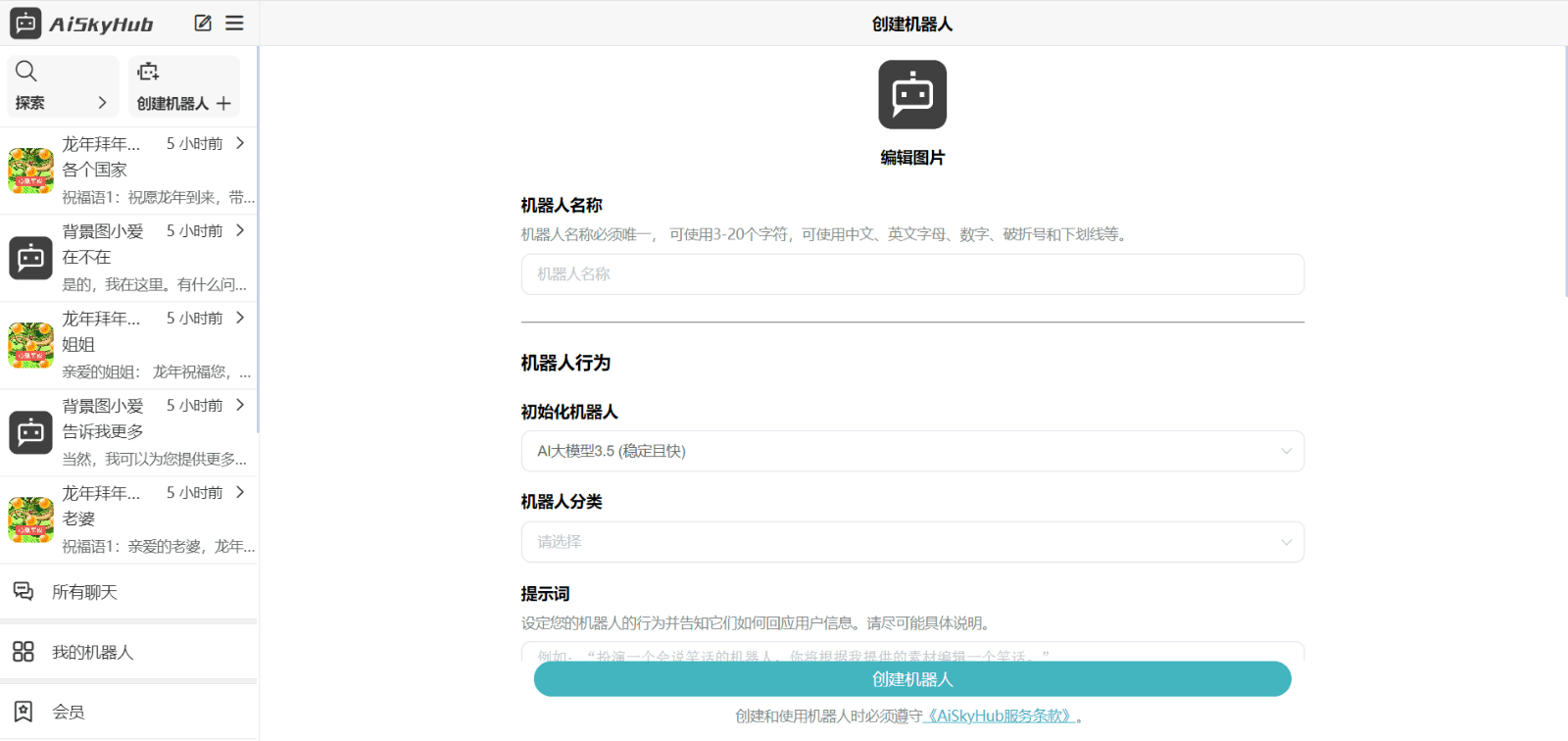Viewport: 1568px width, 741px height.
Task: Open the AiSkyHub服务条款 link
Action: (x=1000, y=716)
